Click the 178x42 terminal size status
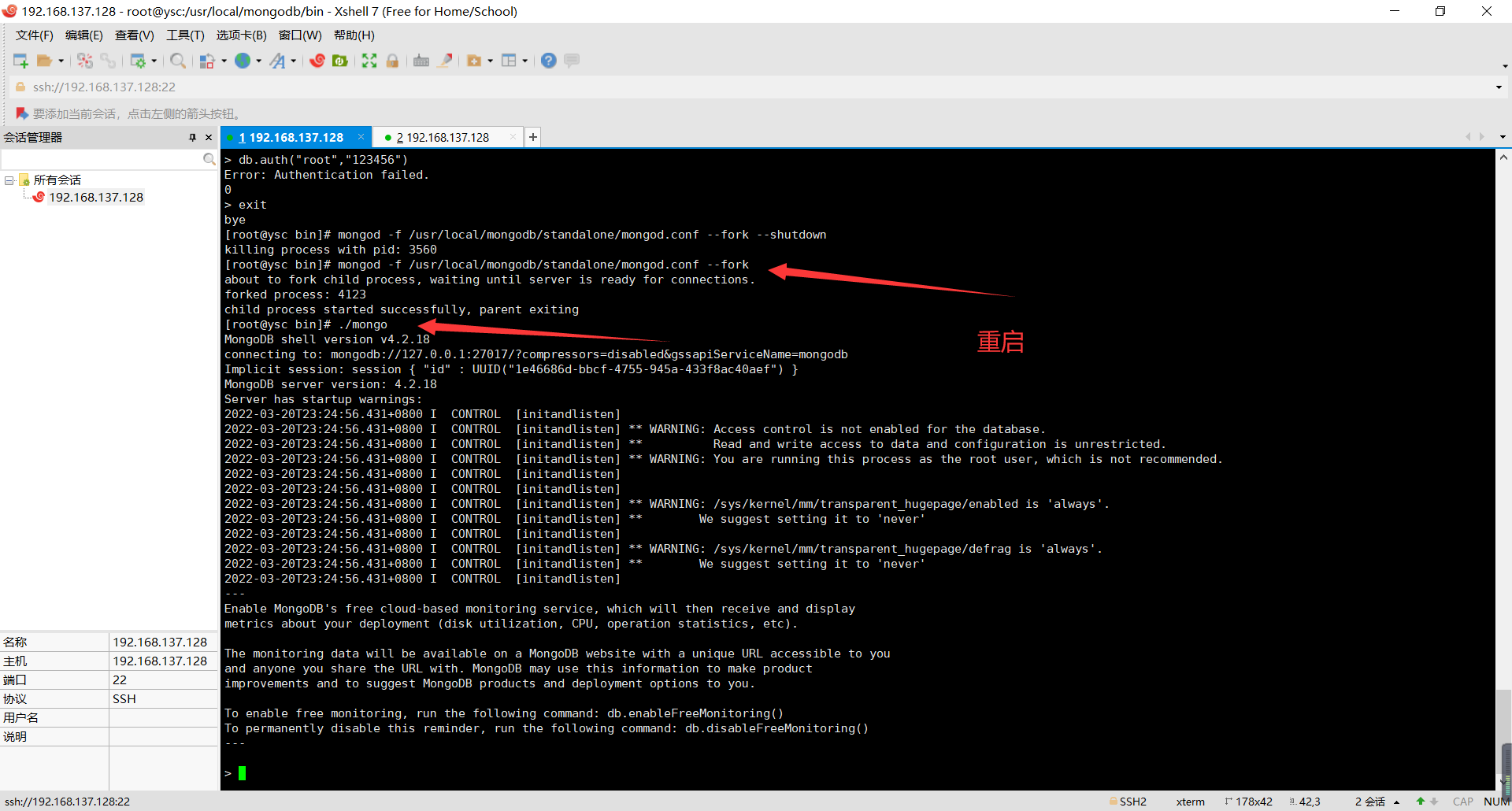The height and width of the screenshot is (811, 1512). coord(1249,802)
